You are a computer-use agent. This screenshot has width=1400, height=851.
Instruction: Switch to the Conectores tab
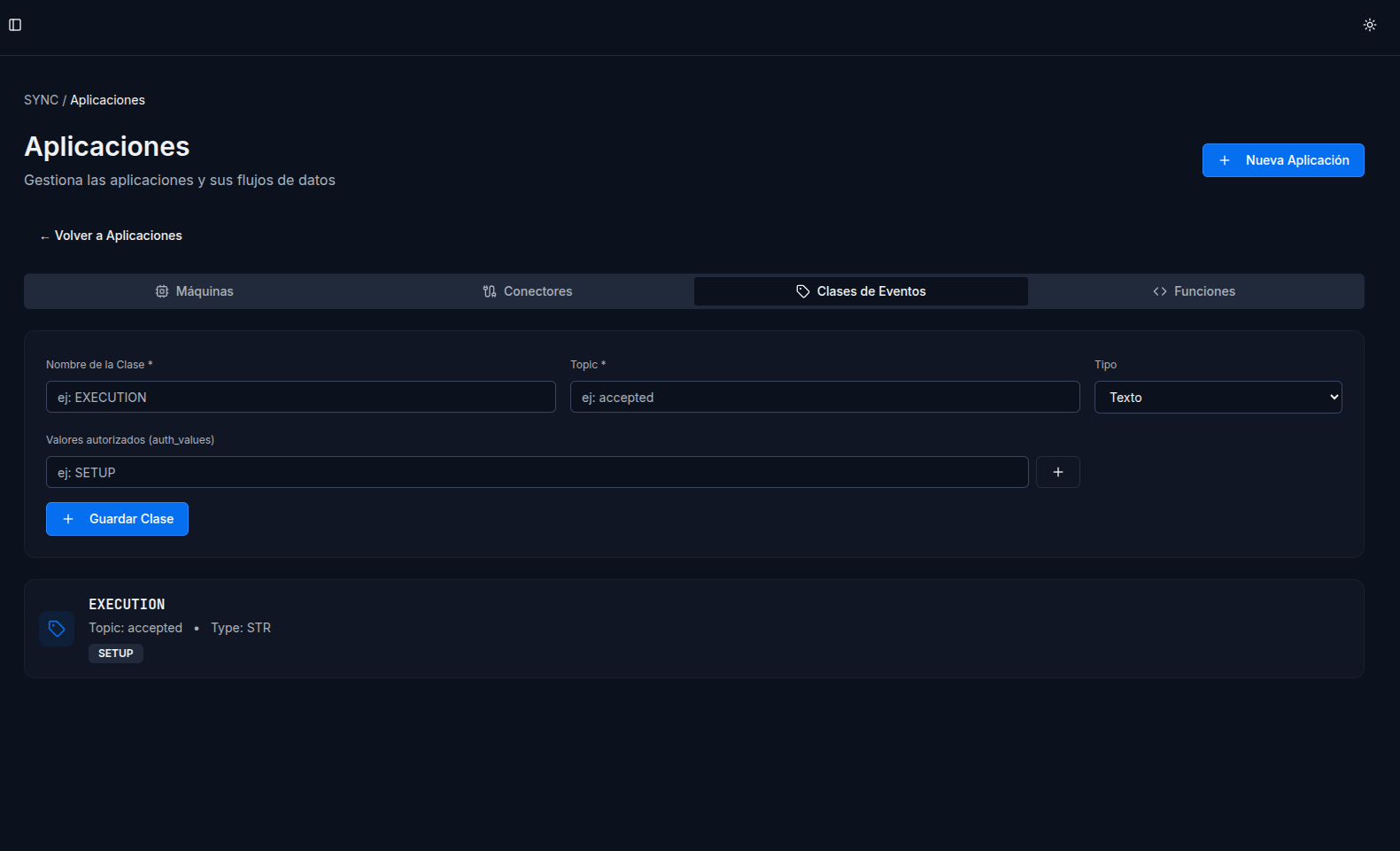pyautogui.click(x=527, y=291)
